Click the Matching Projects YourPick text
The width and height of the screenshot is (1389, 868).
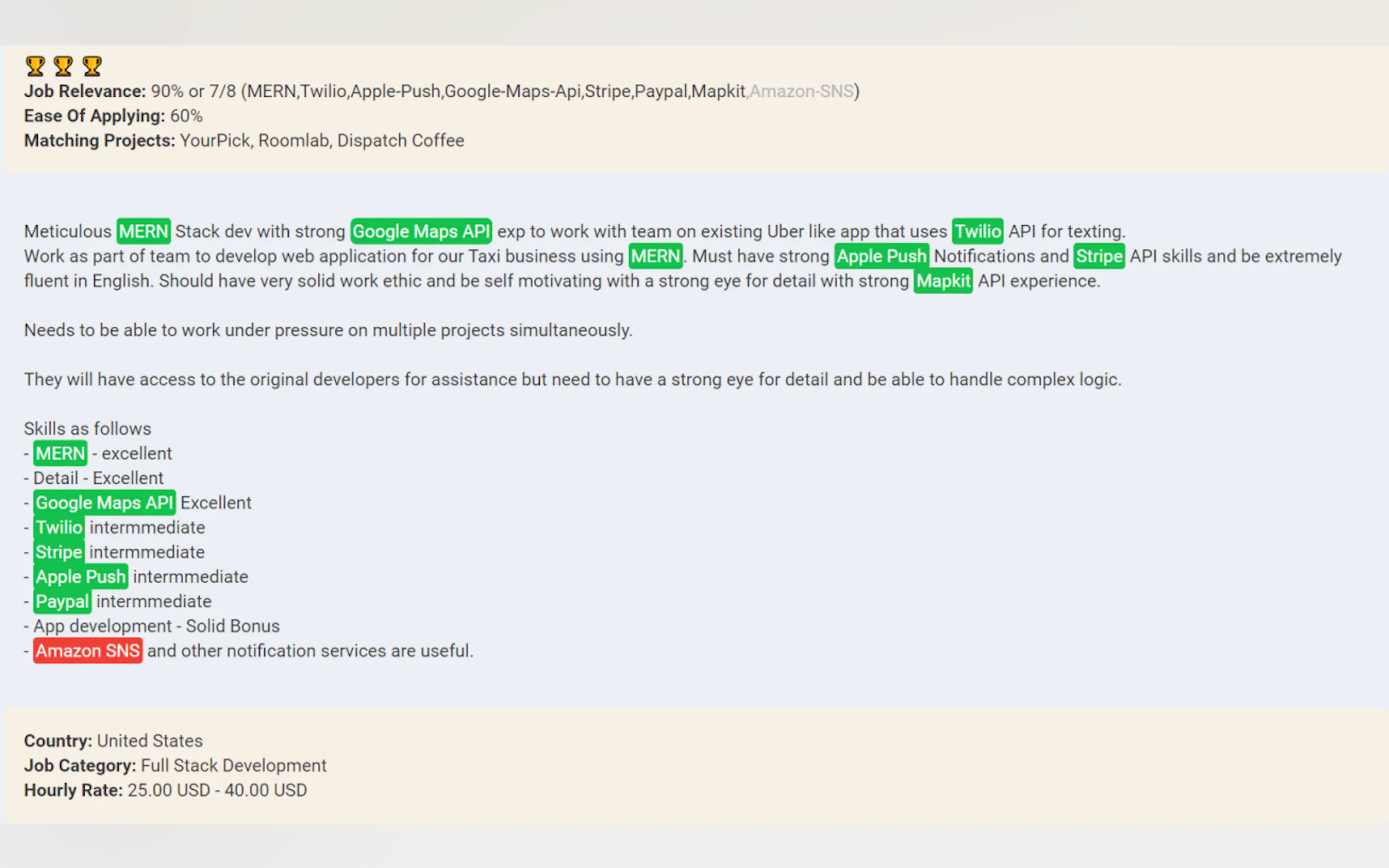click(215, 140)
